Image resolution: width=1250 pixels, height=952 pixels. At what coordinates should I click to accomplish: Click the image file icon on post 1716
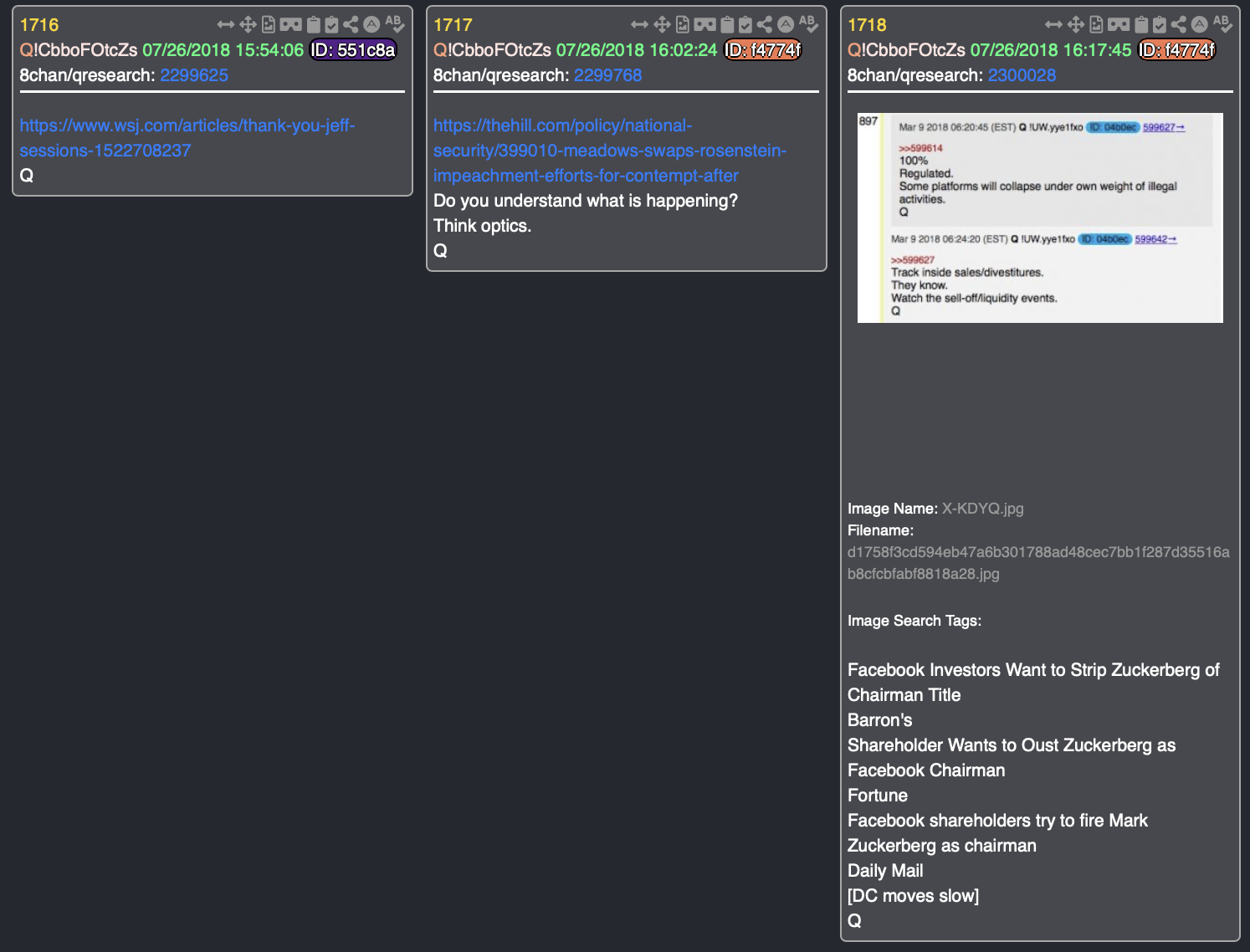click(x=269, y=25)
